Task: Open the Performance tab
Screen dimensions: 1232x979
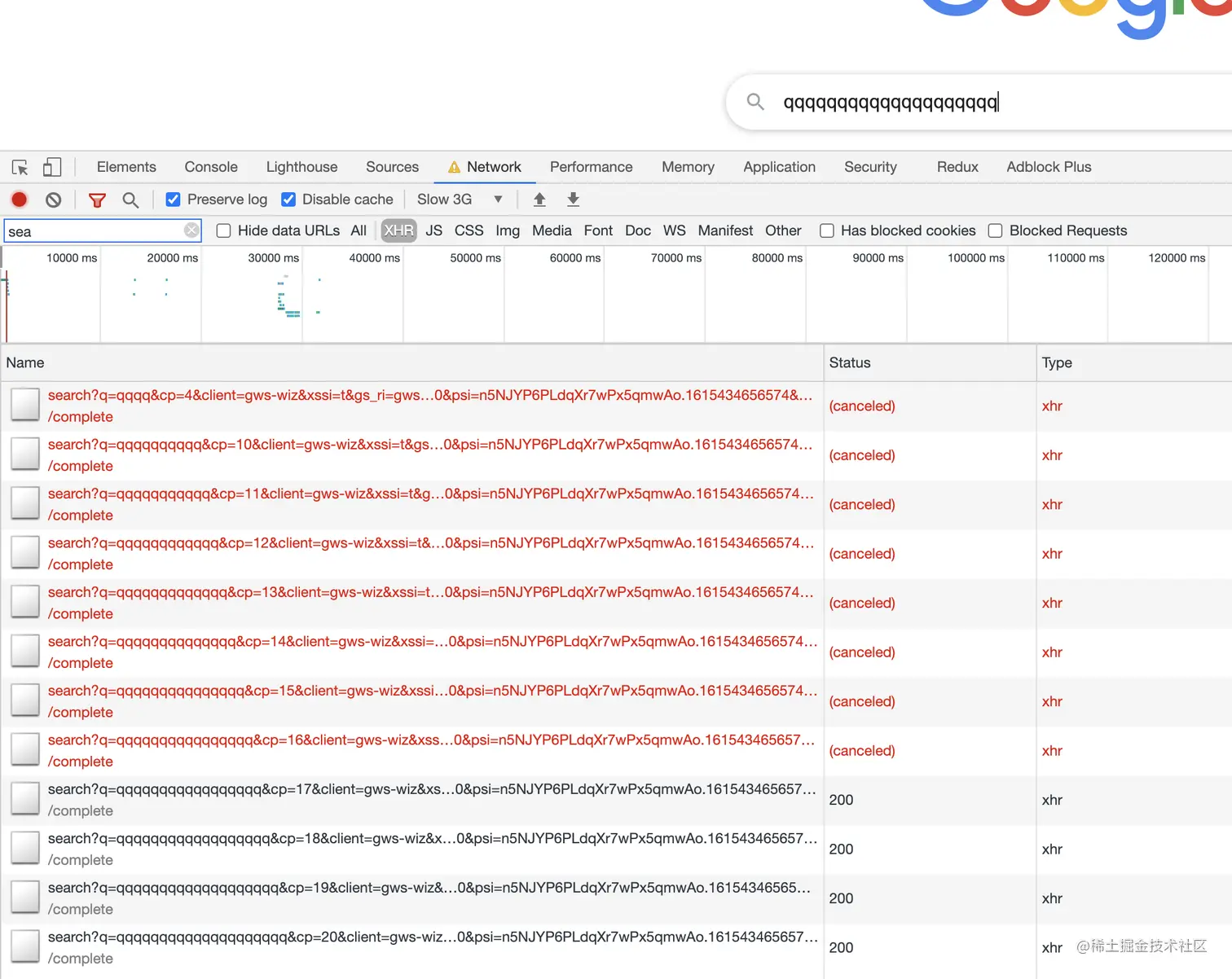Action: click(592, 167)
